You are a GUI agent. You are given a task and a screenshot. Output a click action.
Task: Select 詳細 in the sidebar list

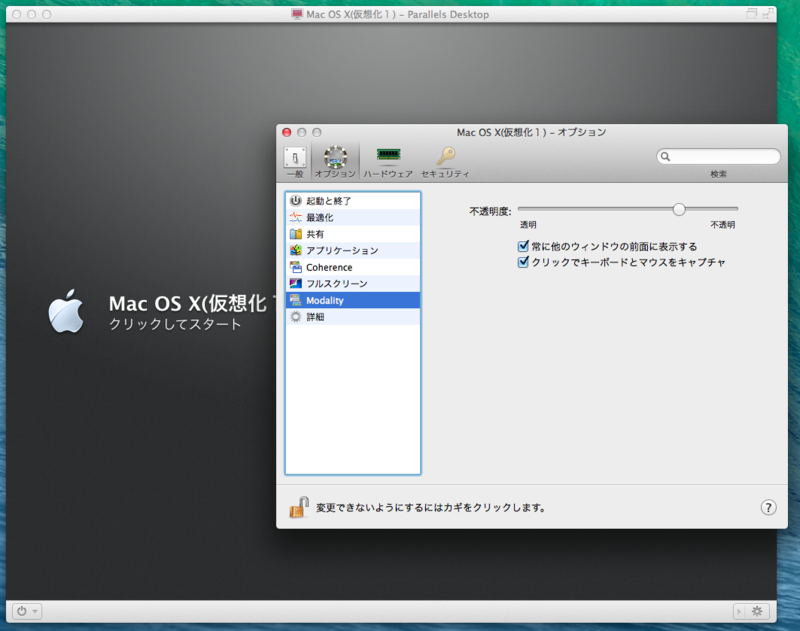(353, 317)
